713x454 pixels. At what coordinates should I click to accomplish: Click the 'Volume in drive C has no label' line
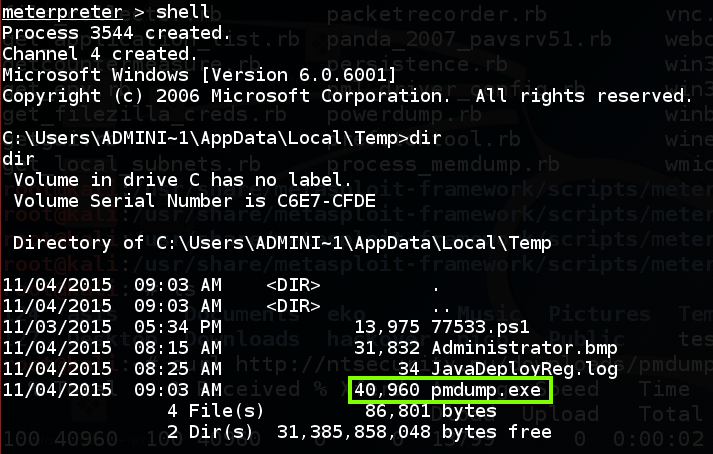[x=182, y=181]
